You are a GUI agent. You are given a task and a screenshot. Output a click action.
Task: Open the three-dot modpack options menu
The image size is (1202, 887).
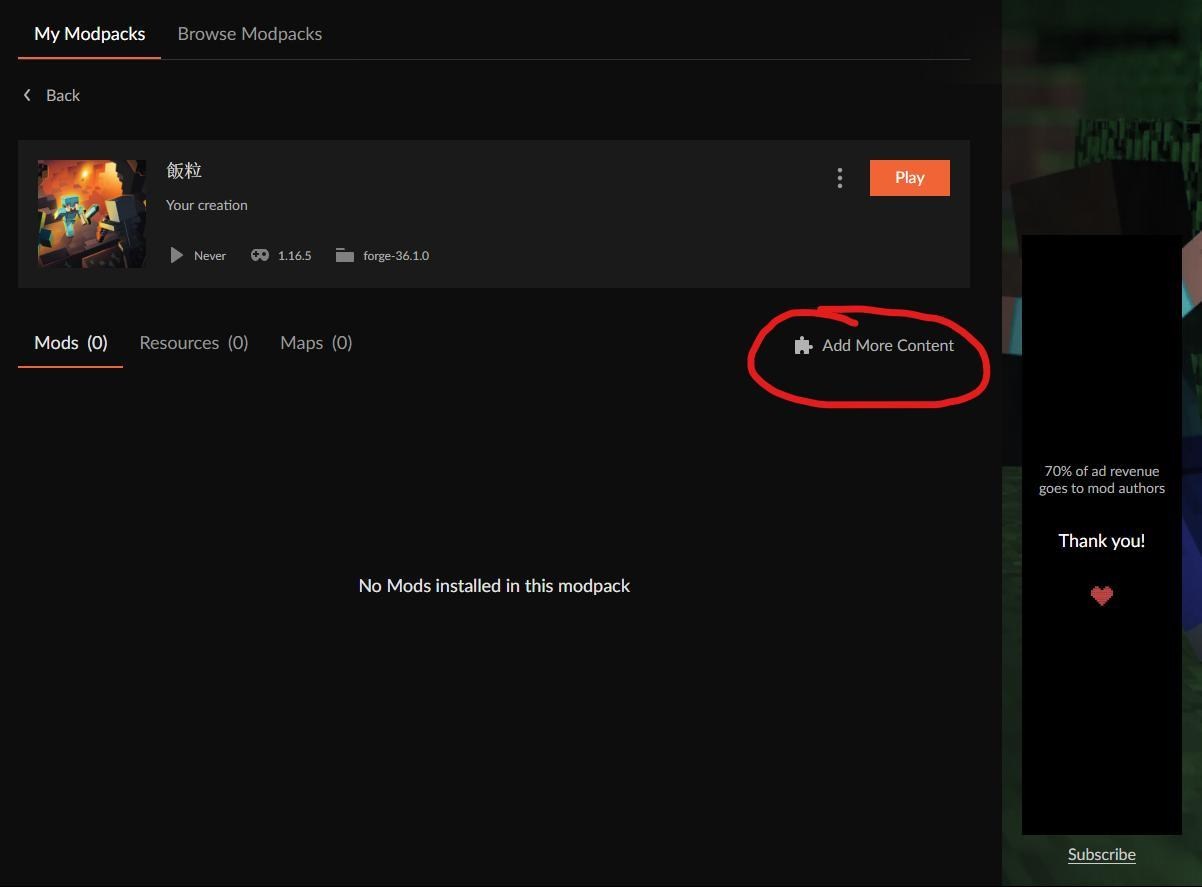tap(839, 178)
